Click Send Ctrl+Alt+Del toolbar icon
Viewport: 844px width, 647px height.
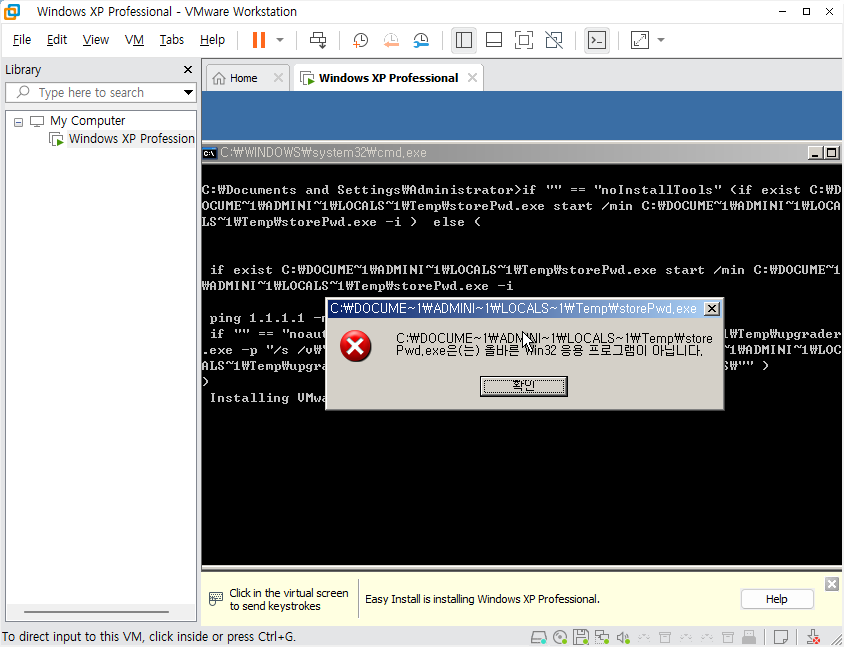click(318, 40)
